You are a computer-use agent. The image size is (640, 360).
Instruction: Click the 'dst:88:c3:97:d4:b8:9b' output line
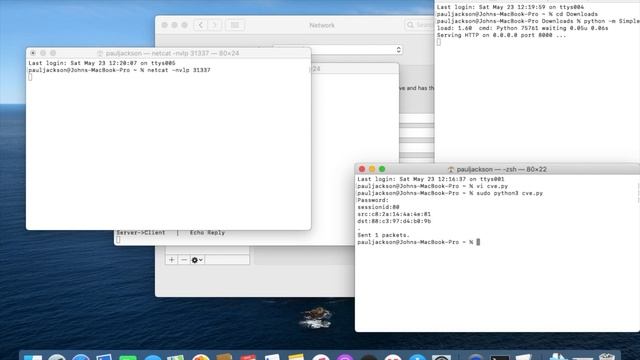pyautogui.click(x=394, y=221)
